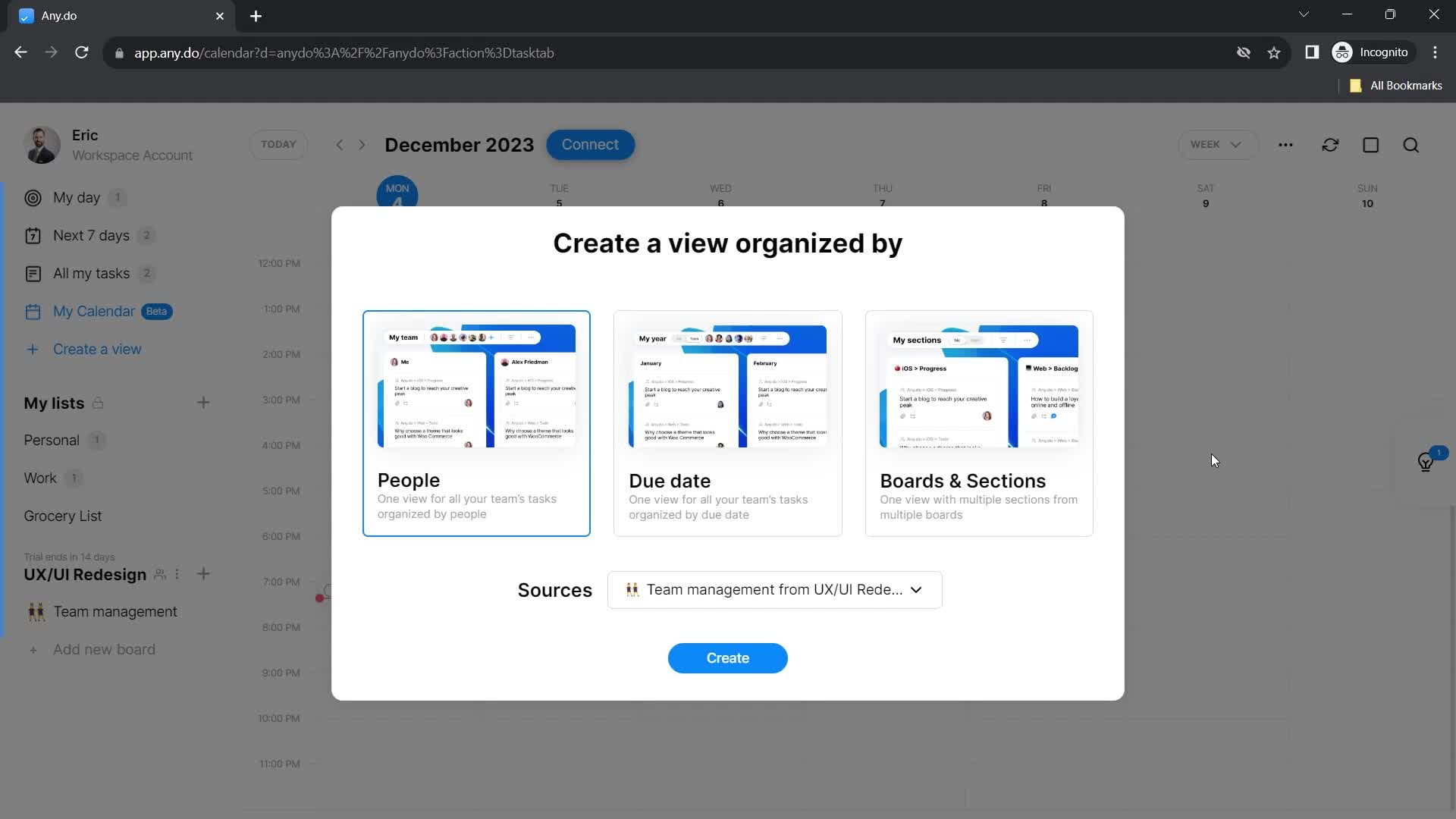Click the Connect button in header
This screenshot has height=819, width=1456.
click(592, 145)
